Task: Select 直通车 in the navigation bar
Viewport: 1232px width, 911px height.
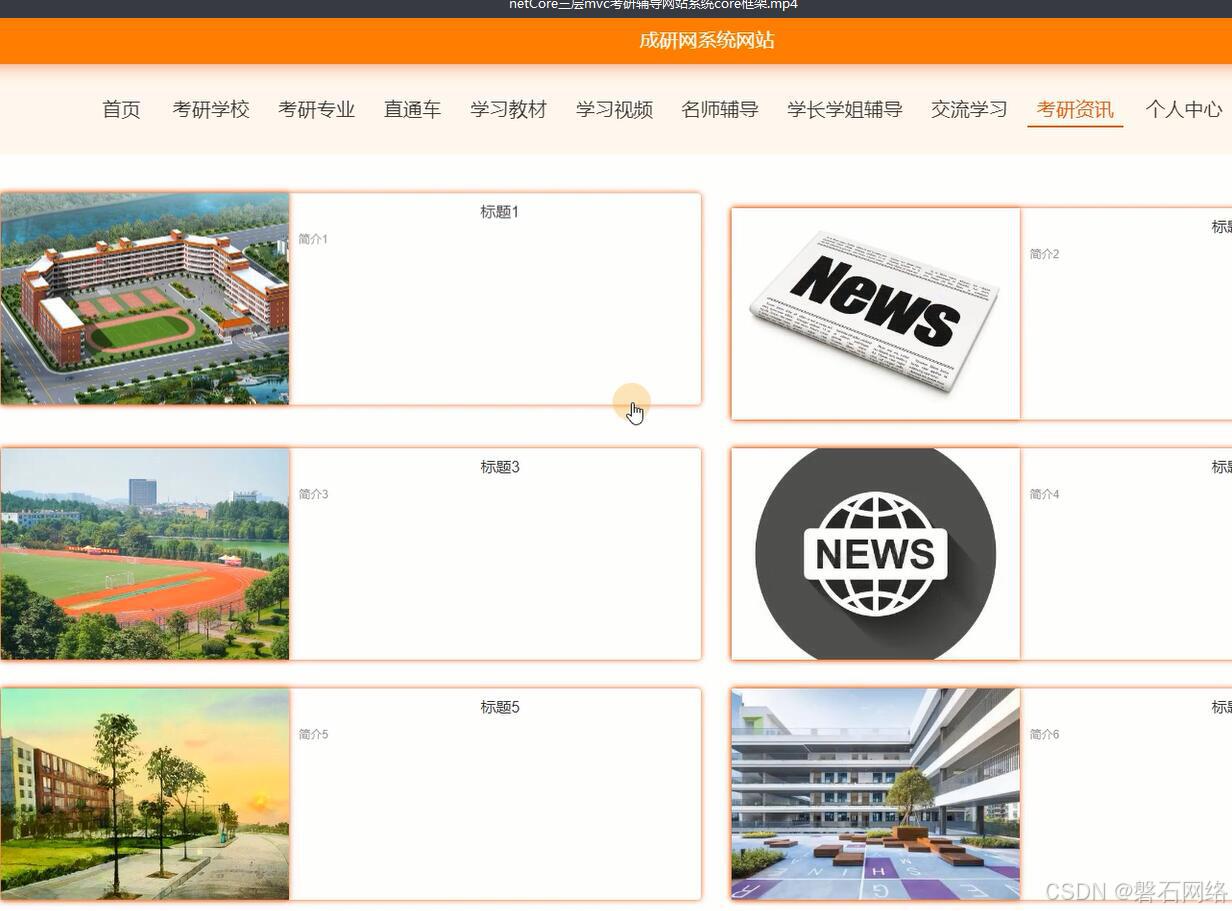Action: click(x=412, y=110)
